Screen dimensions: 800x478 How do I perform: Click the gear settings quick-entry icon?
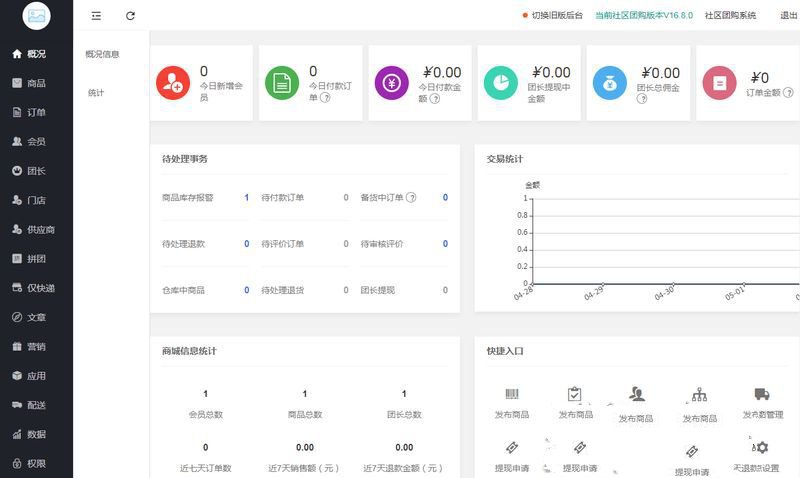(x=760, y=447)
